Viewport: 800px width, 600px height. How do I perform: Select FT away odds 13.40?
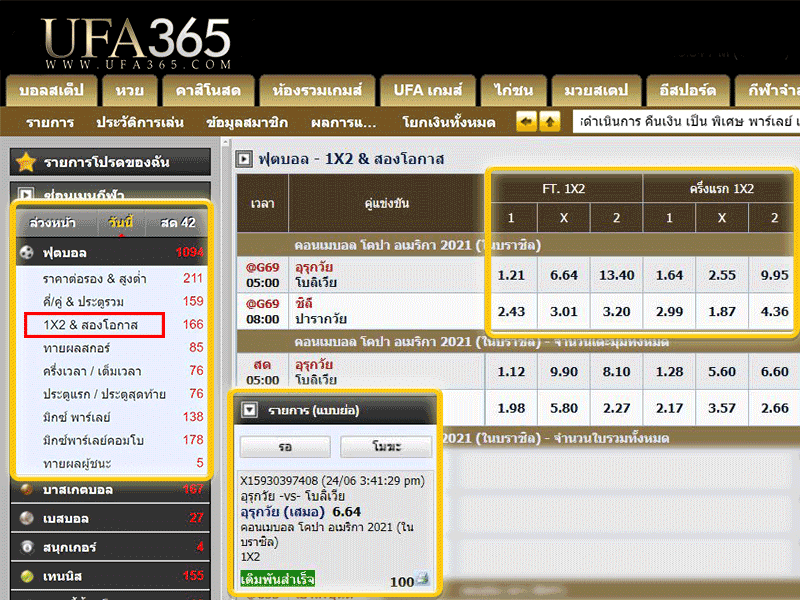point(616,275)
